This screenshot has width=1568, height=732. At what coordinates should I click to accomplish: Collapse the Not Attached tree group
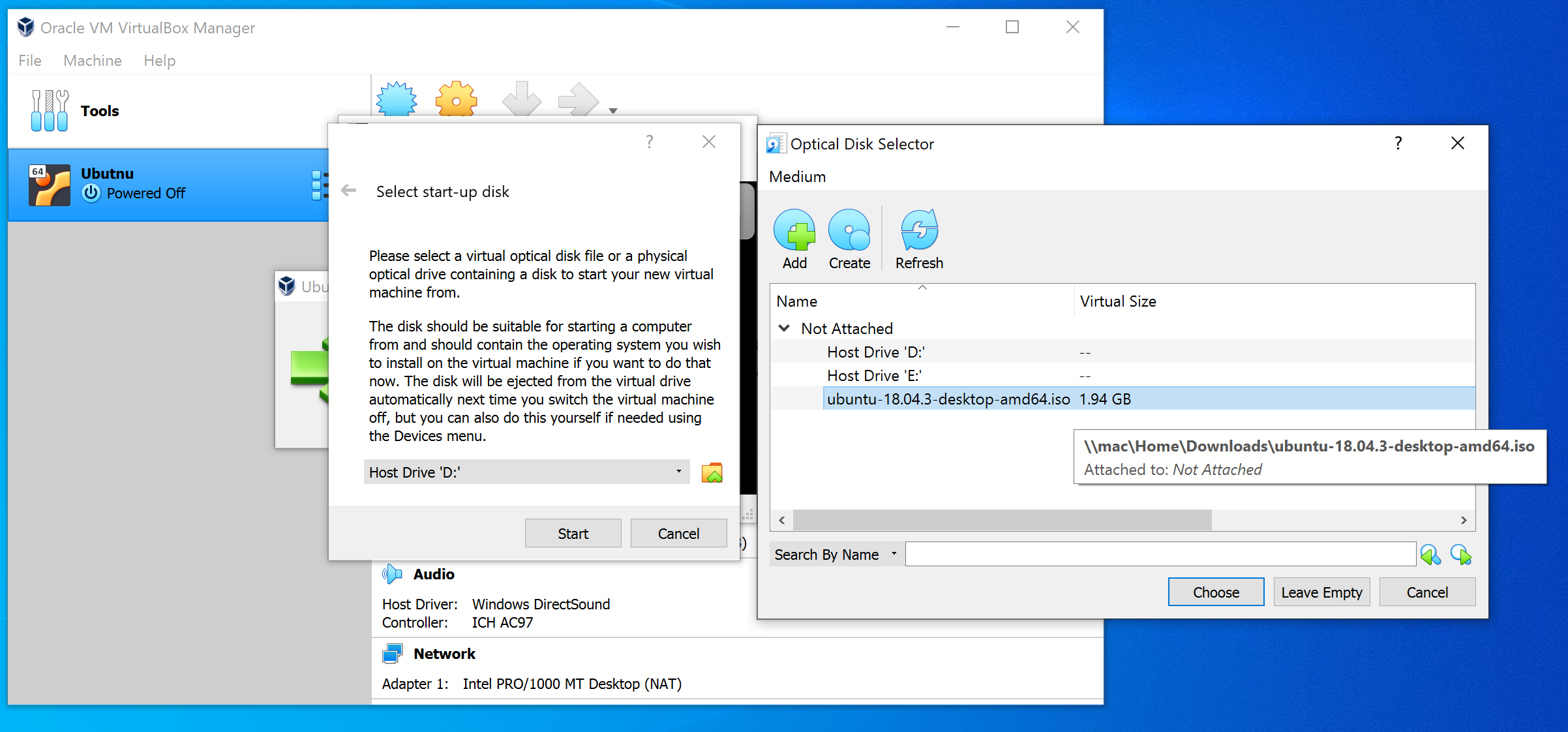tap(785, 328)
